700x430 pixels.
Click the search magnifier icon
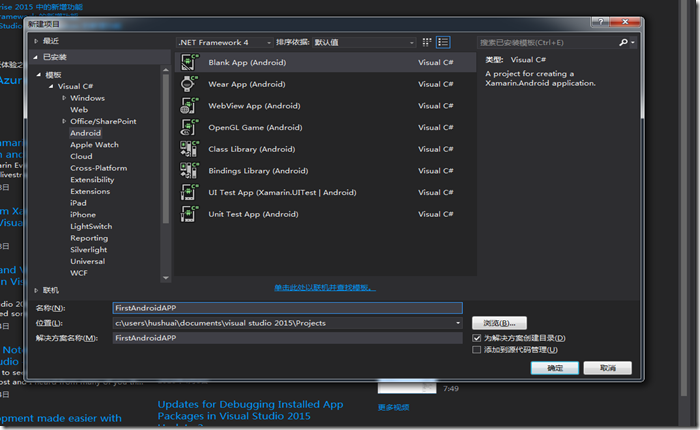coord(623,42)
